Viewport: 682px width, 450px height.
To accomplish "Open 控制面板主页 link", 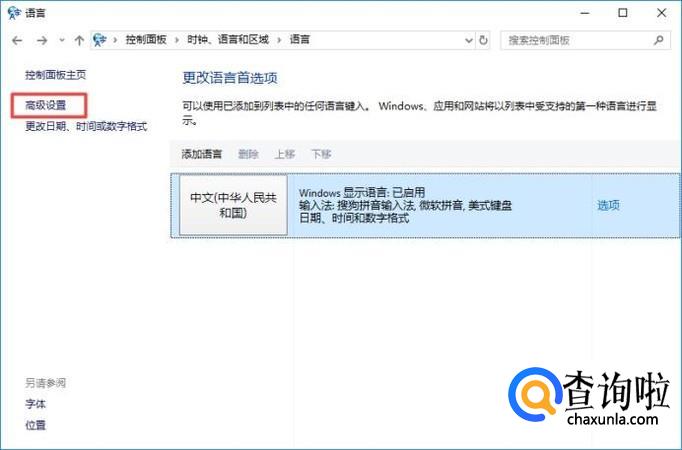I will click(x=55, y=75).
